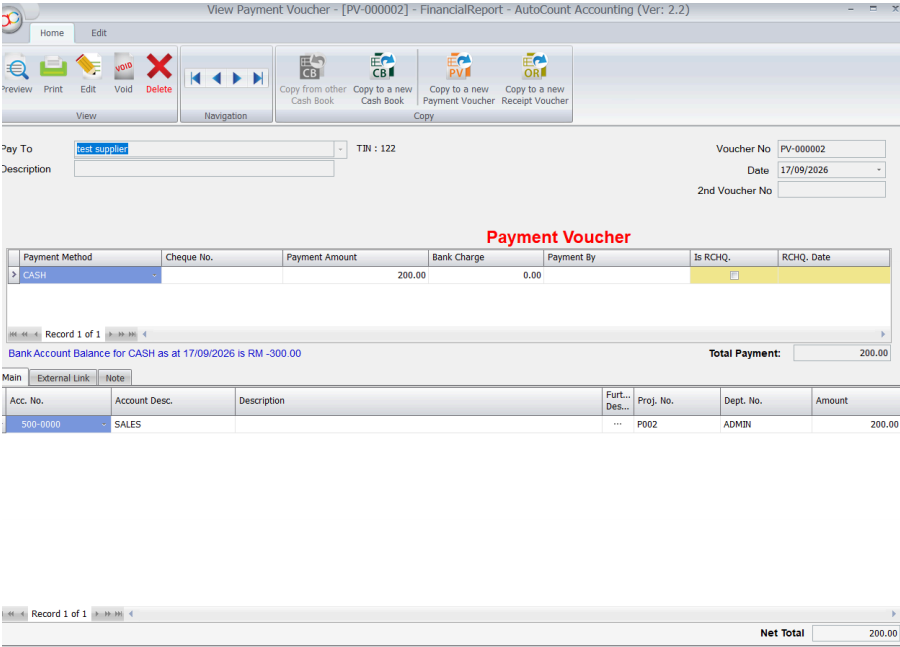Toggle the Is RCHQ. checkbox
The width and height of the screenshot is (900, 647).
coord(734,276)
